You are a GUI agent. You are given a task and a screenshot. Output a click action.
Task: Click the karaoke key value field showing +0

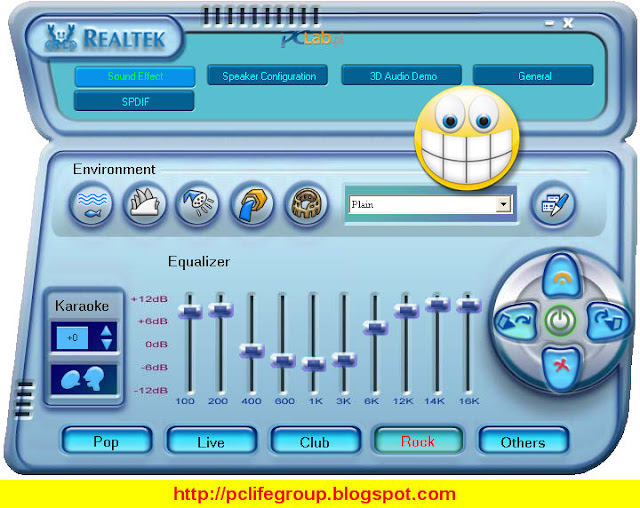72,338
